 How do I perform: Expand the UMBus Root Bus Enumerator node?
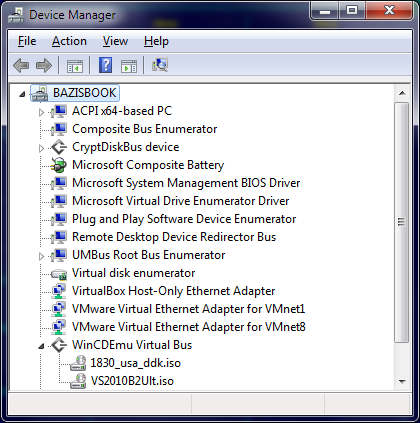[41, 256]
